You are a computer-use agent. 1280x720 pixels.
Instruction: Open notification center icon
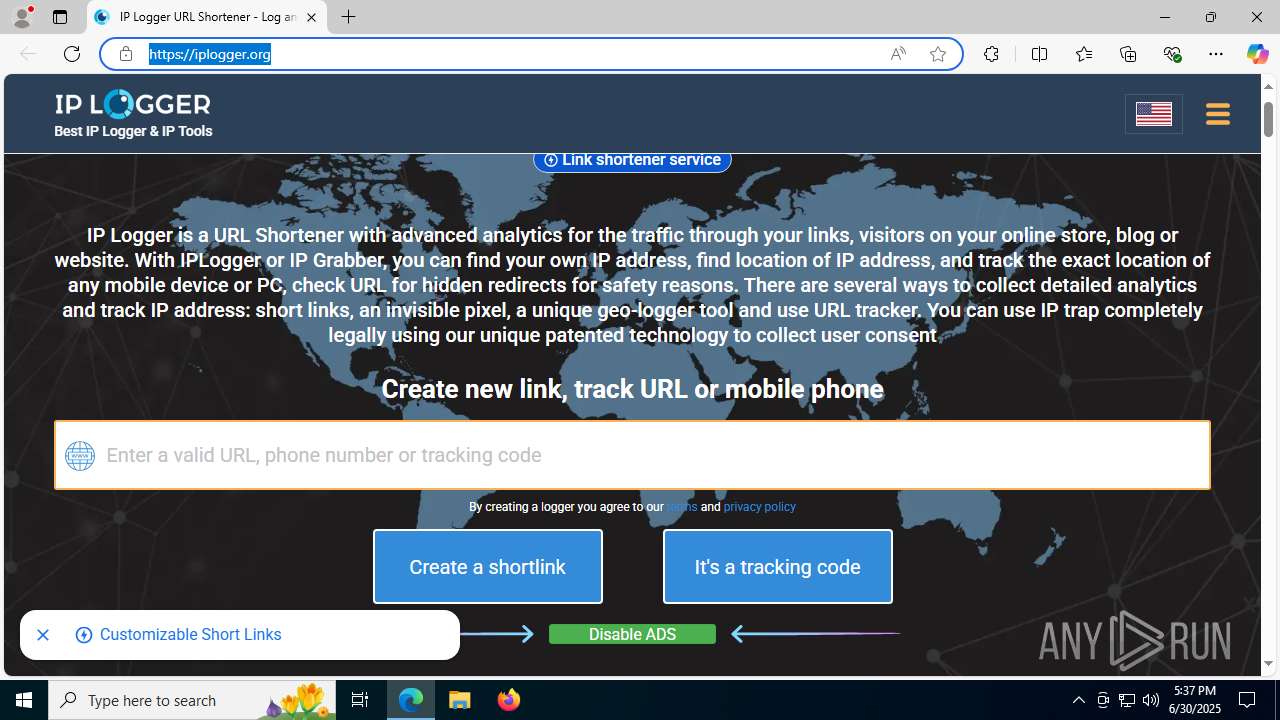[1248, 700]
